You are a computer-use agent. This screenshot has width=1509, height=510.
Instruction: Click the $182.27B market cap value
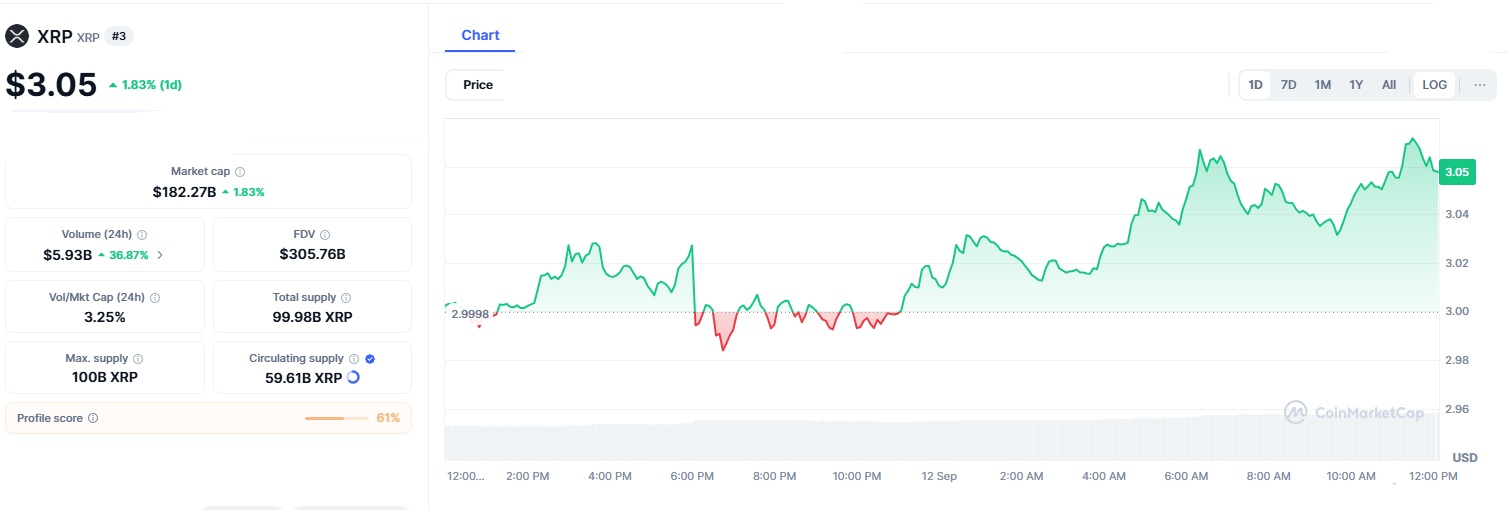[184, 191]
